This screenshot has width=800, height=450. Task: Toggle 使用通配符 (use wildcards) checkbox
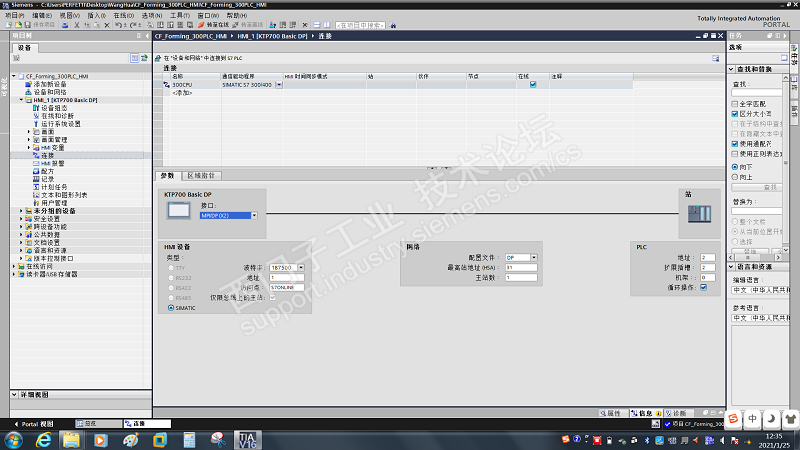[x=735, y=144]
